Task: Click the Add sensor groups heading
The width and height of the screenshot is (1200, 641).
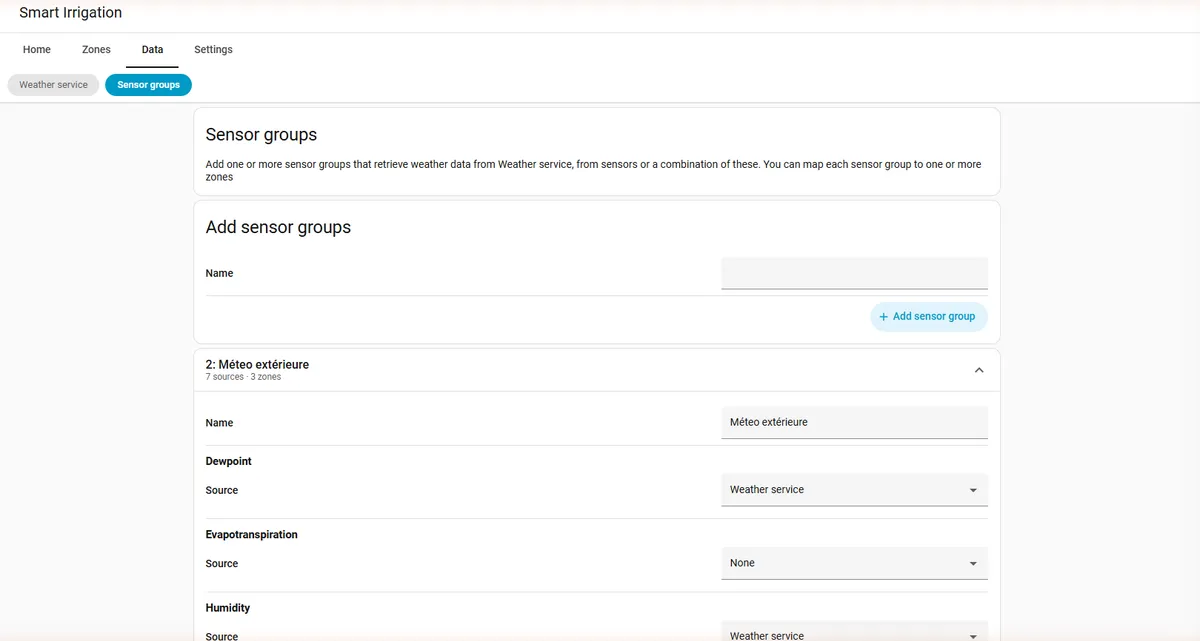Action: (x=278, y=227)
